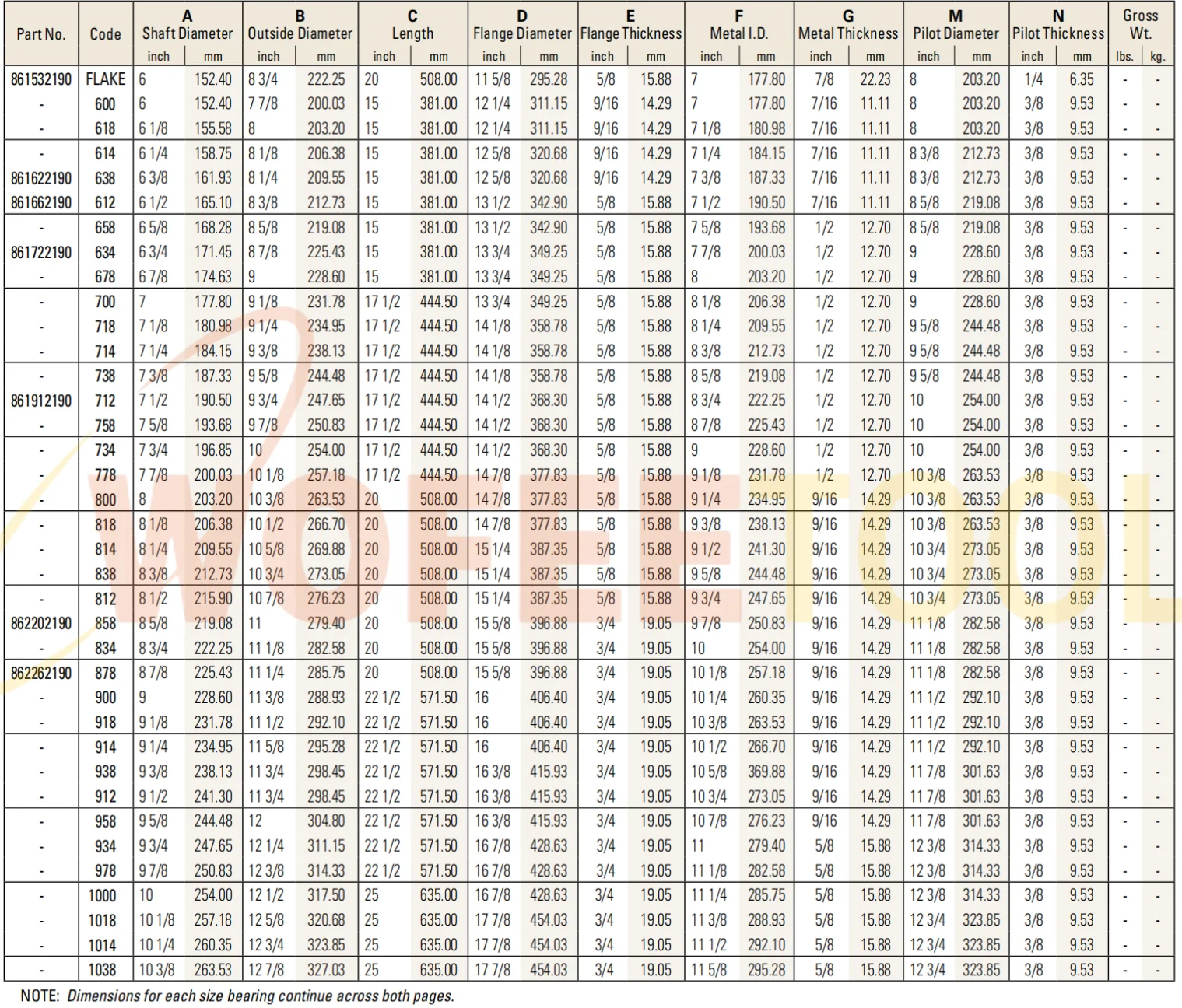Click pilot thickness value 6.35
This screenshot has height=1008, width=1182.
click(x=1082, y=79)
